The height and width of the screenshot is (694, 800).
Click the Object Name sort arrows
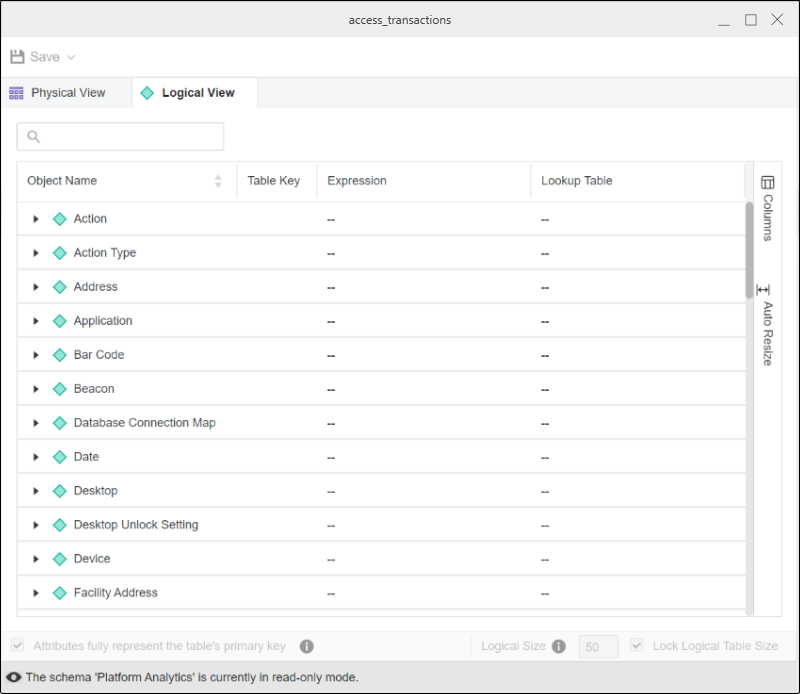[x=218, y=181]
